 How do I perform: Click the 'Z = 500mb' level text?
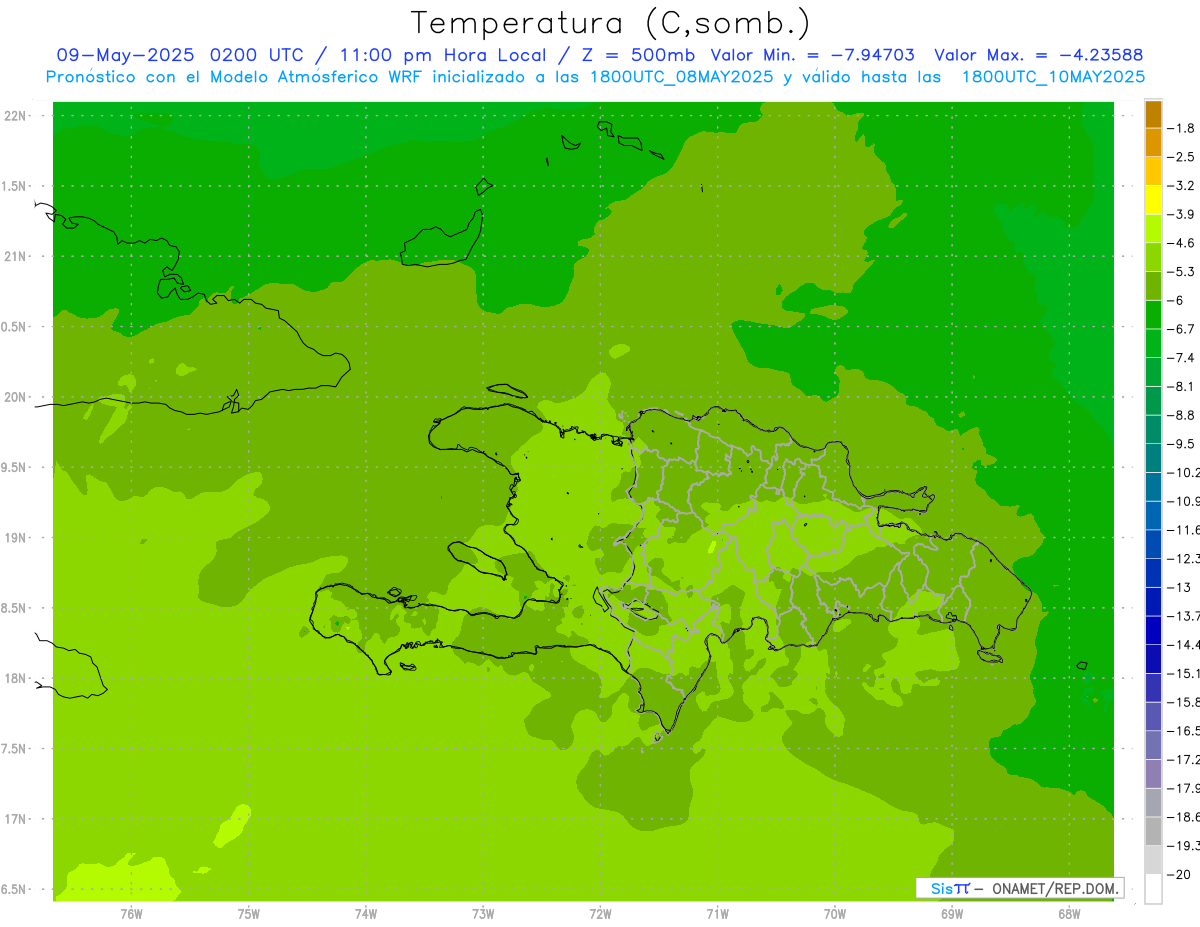click(639, 55)
